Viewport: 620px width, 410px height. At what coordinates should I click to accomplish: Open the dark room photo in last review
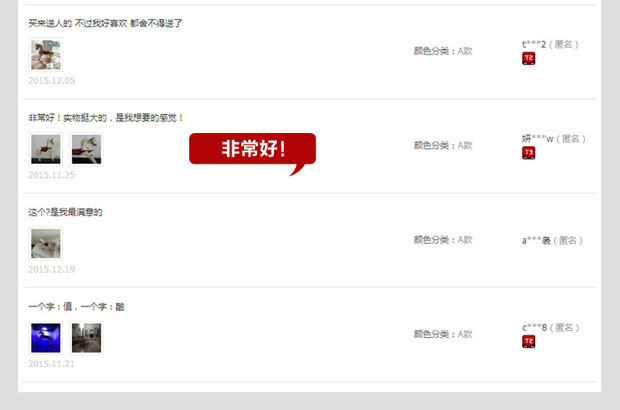(87, 338)
